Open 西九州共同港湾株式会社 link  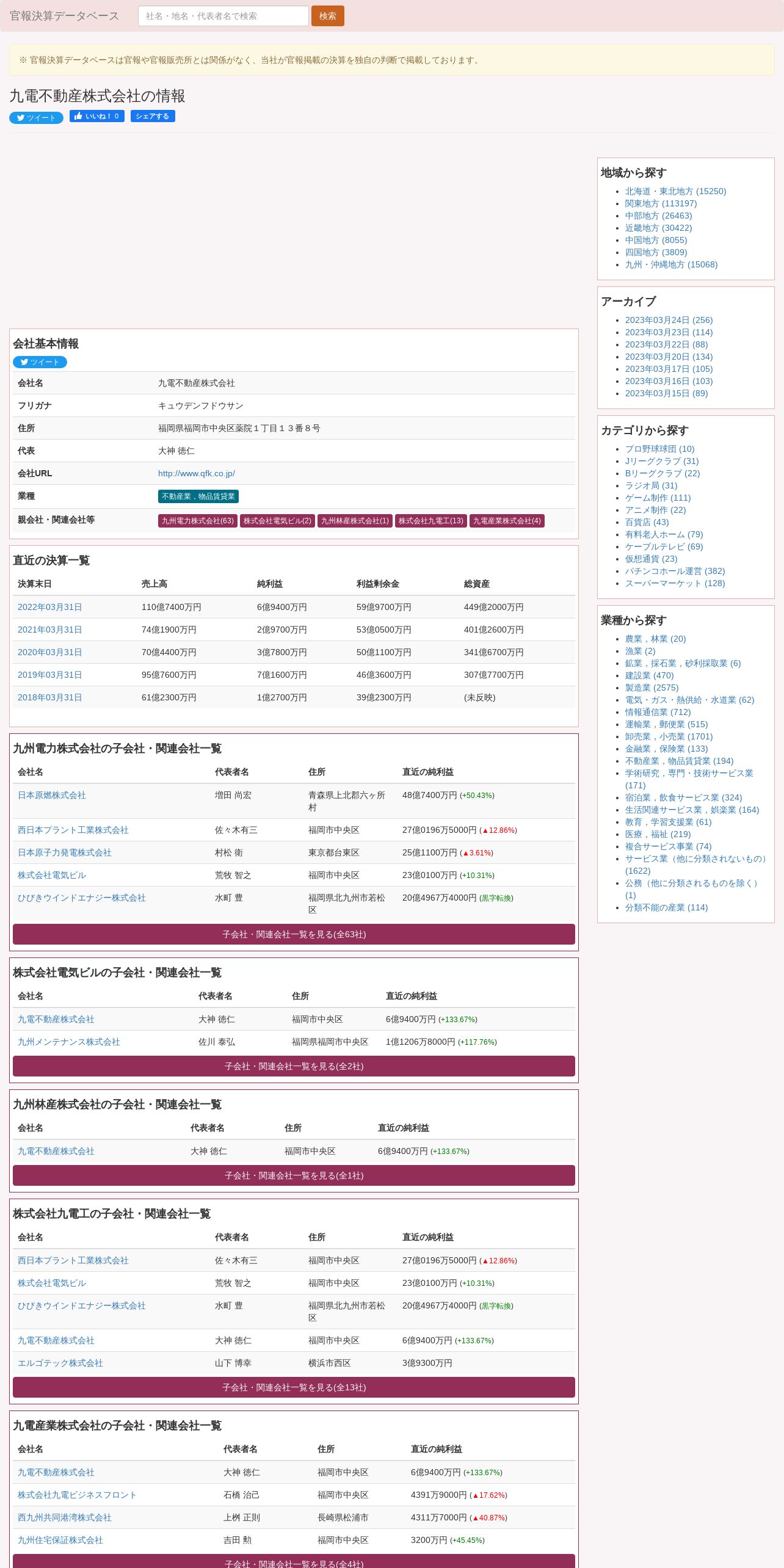click(x=64, y=1517)
